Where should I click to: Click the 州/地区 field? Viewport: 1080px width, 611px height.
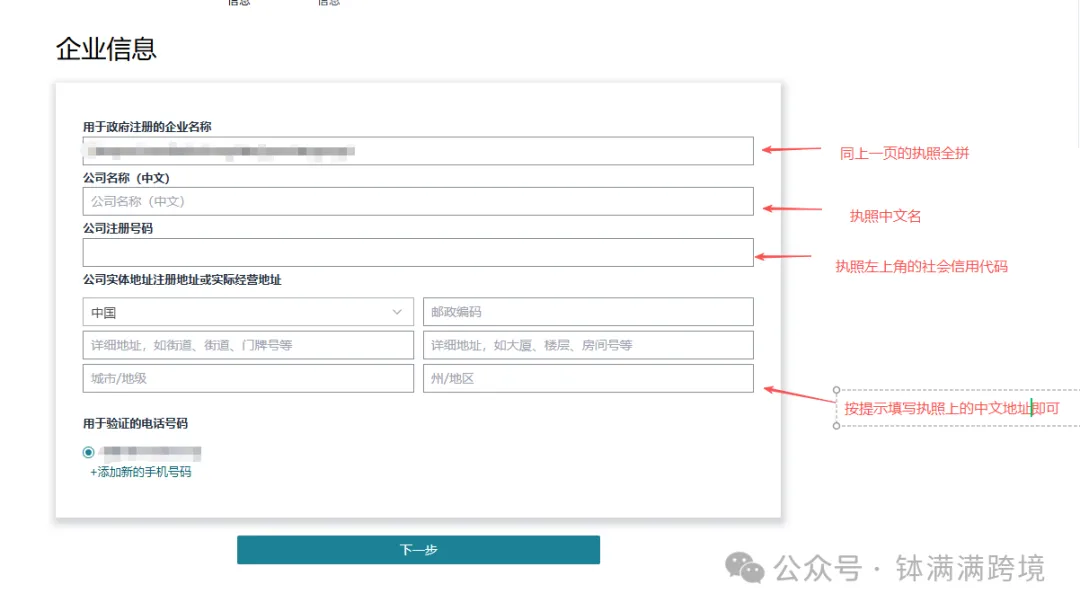588,378
